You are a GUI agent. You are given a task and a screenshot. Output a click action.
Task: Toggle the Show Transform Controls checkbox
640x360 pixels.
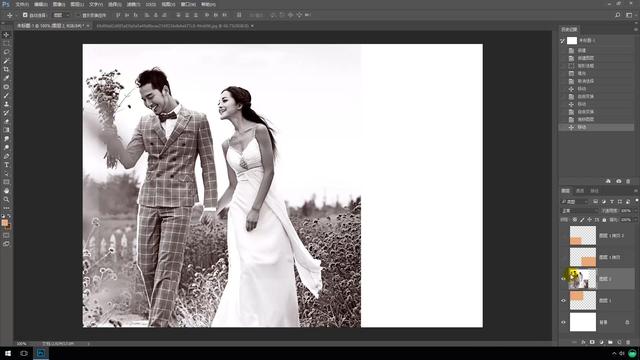click(x=79, y=15)
